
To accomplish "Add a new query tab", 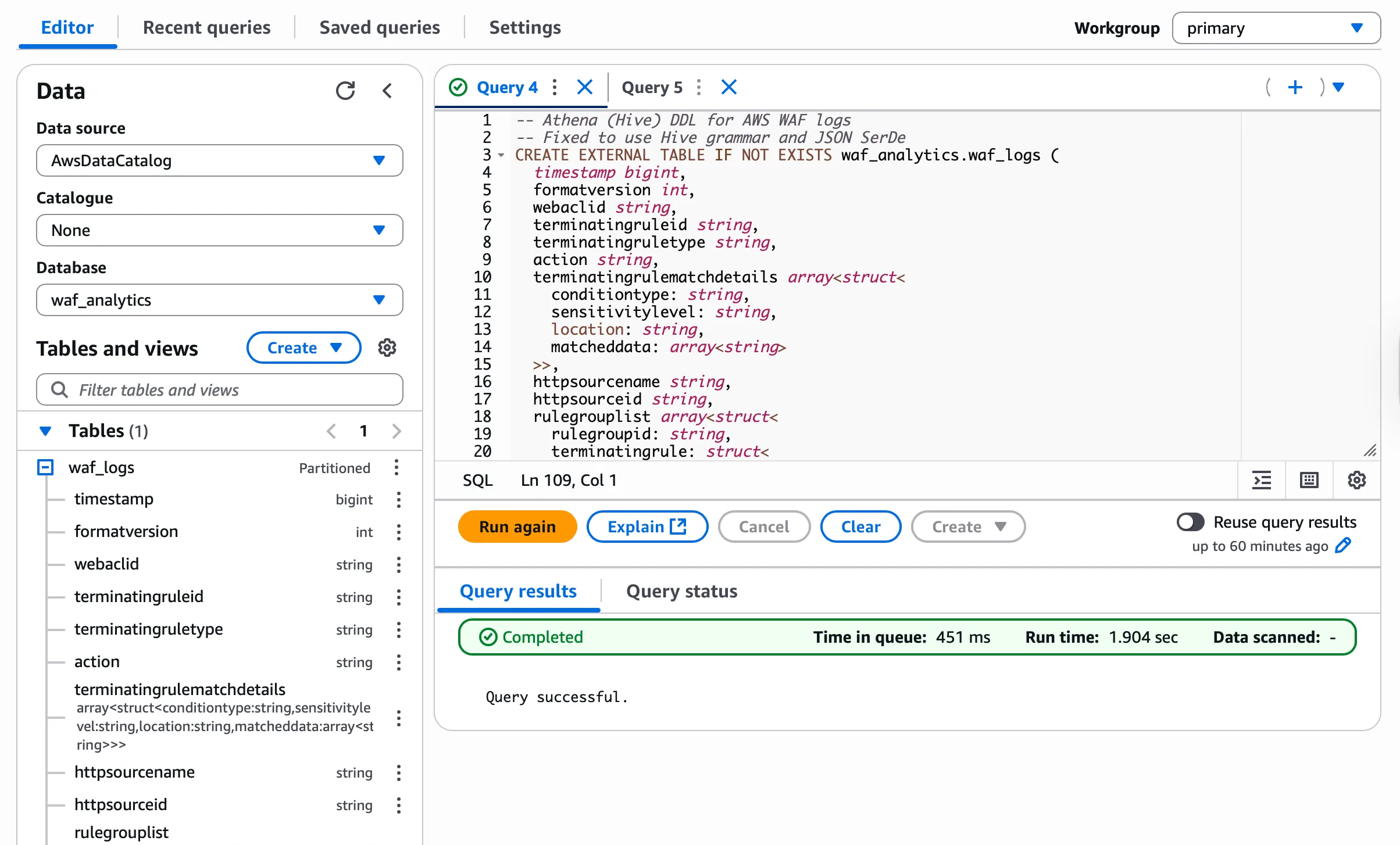I will tap(1295, 87).
